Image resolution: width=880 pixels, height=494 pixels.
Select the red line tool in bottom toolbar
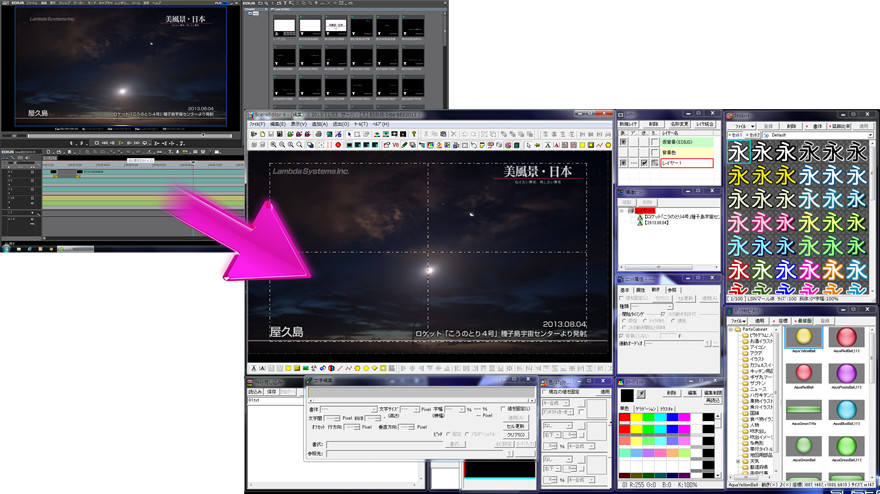(340, 368)
